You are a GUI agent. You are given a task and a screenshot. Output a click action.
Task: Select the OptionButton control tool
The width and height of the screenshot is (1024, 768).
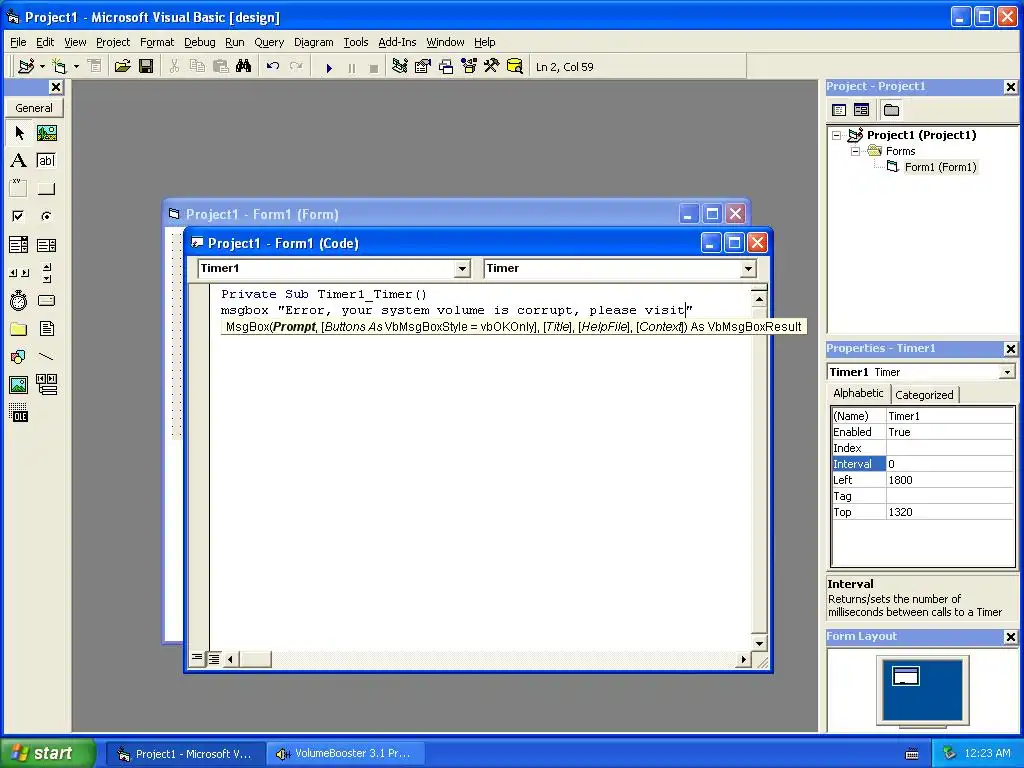pos(46,216)
